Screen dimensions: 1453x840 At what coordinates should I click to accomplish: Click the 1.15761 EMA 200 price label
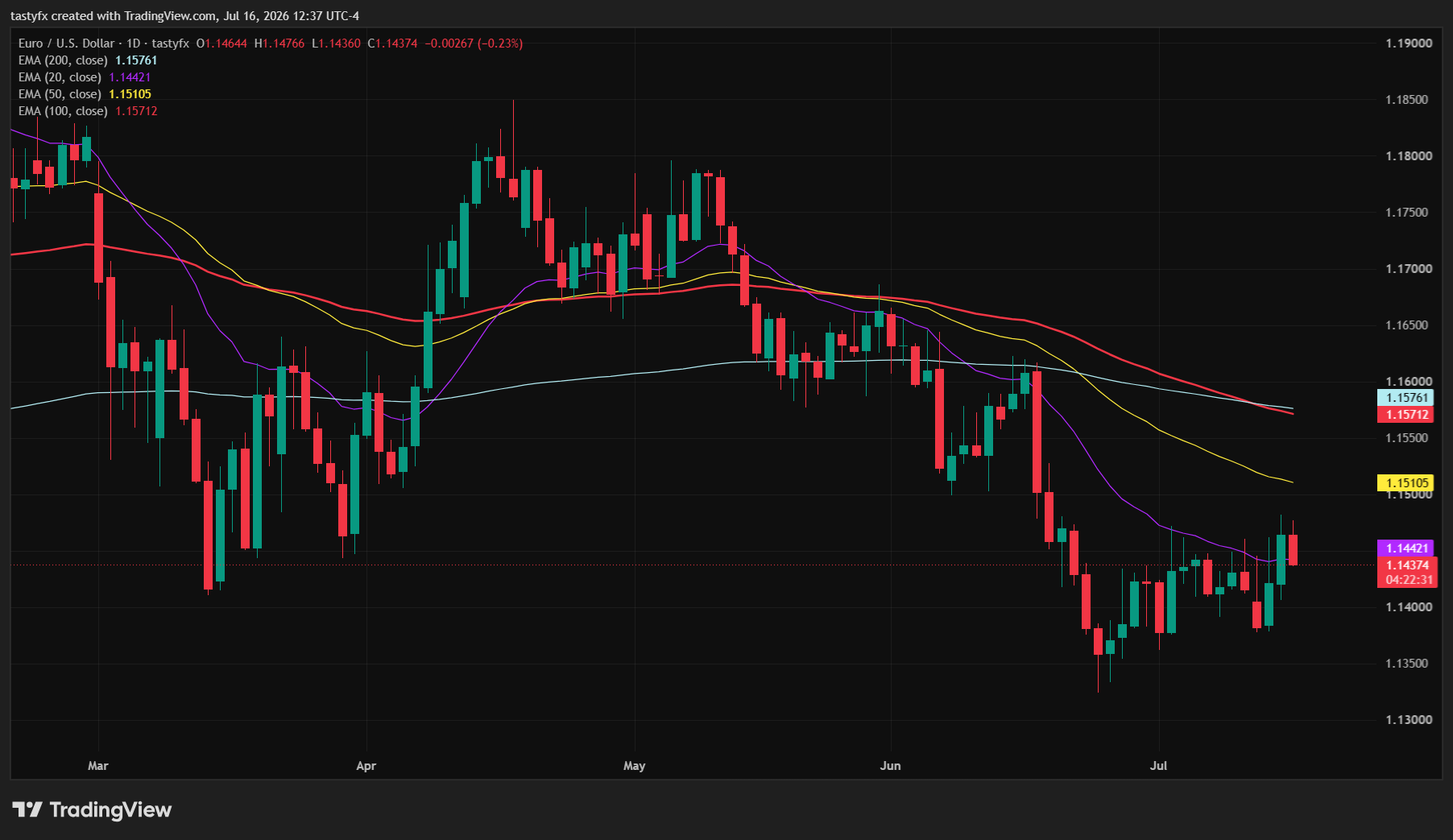point(1407,397)
